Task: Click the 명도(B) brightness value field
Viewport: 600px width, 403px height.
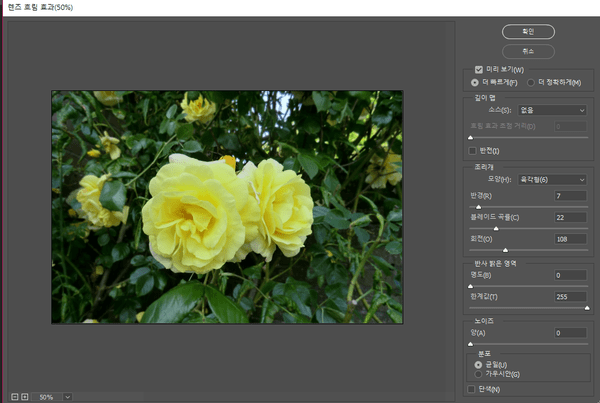Action: [570, 275]
